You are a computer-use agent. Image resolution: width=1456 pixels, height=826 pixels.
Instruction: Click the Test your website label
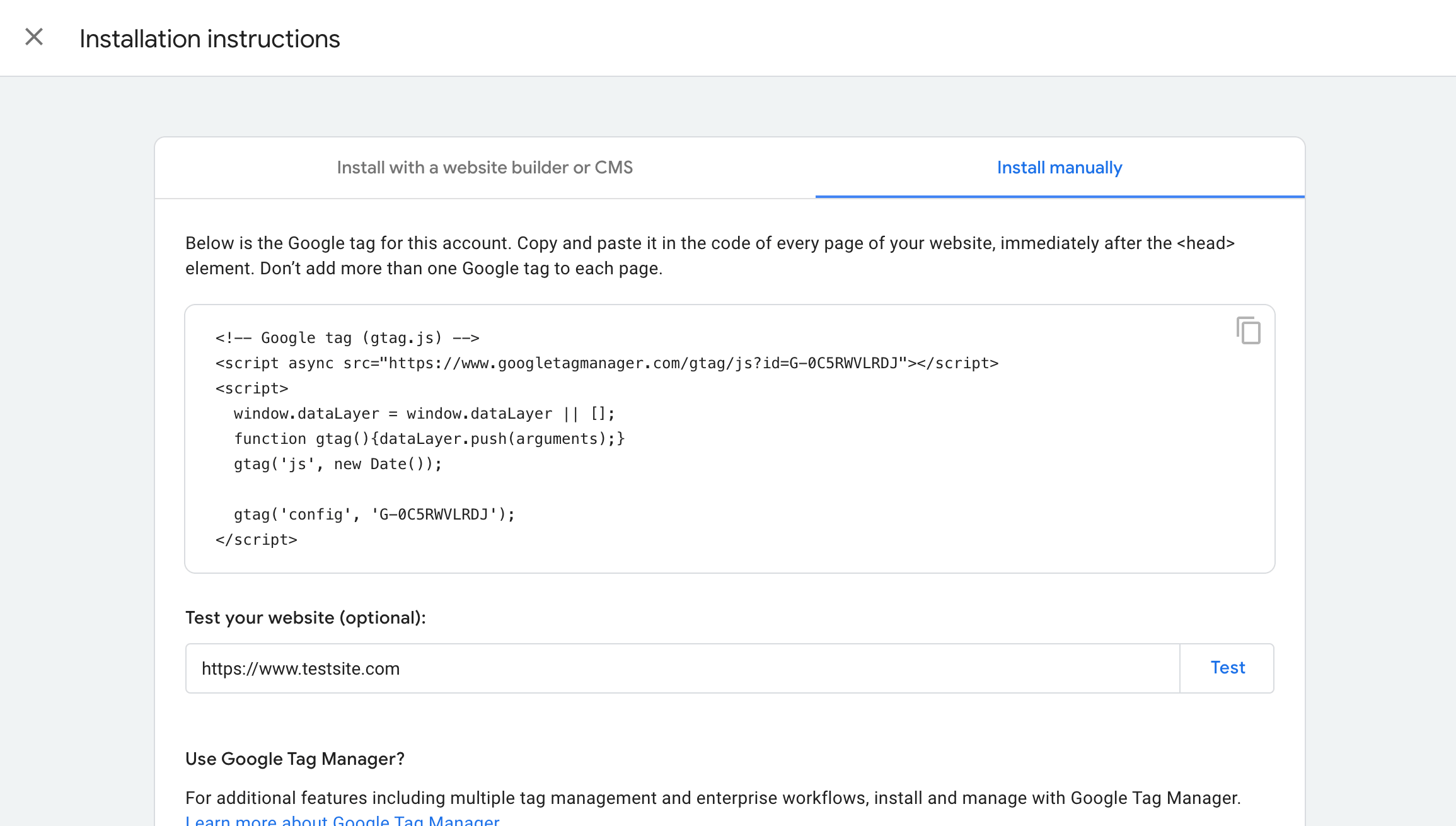305,617
